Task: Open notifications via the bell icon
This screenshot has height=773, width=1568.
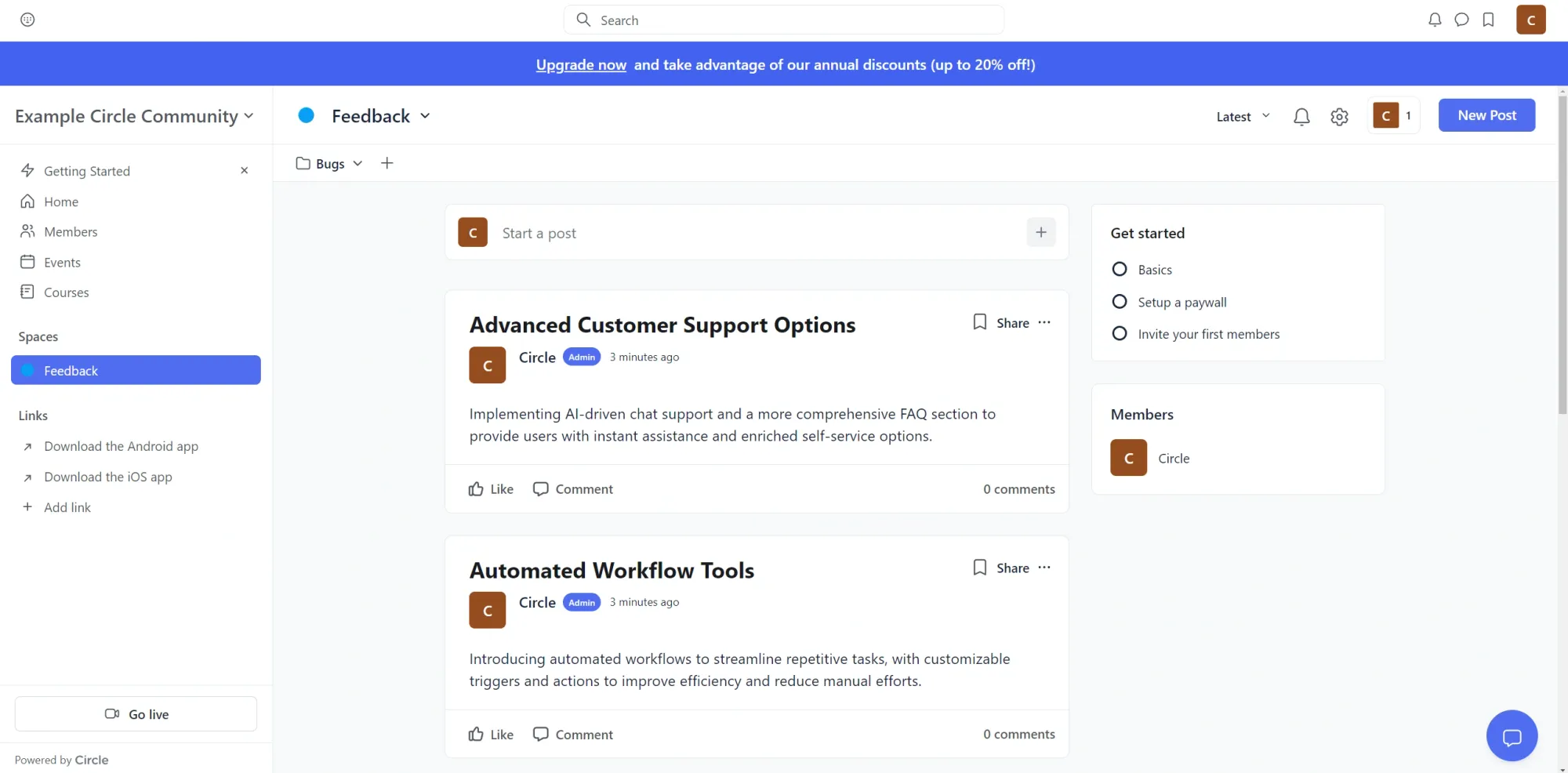Action: click(x=1435, y=20)
